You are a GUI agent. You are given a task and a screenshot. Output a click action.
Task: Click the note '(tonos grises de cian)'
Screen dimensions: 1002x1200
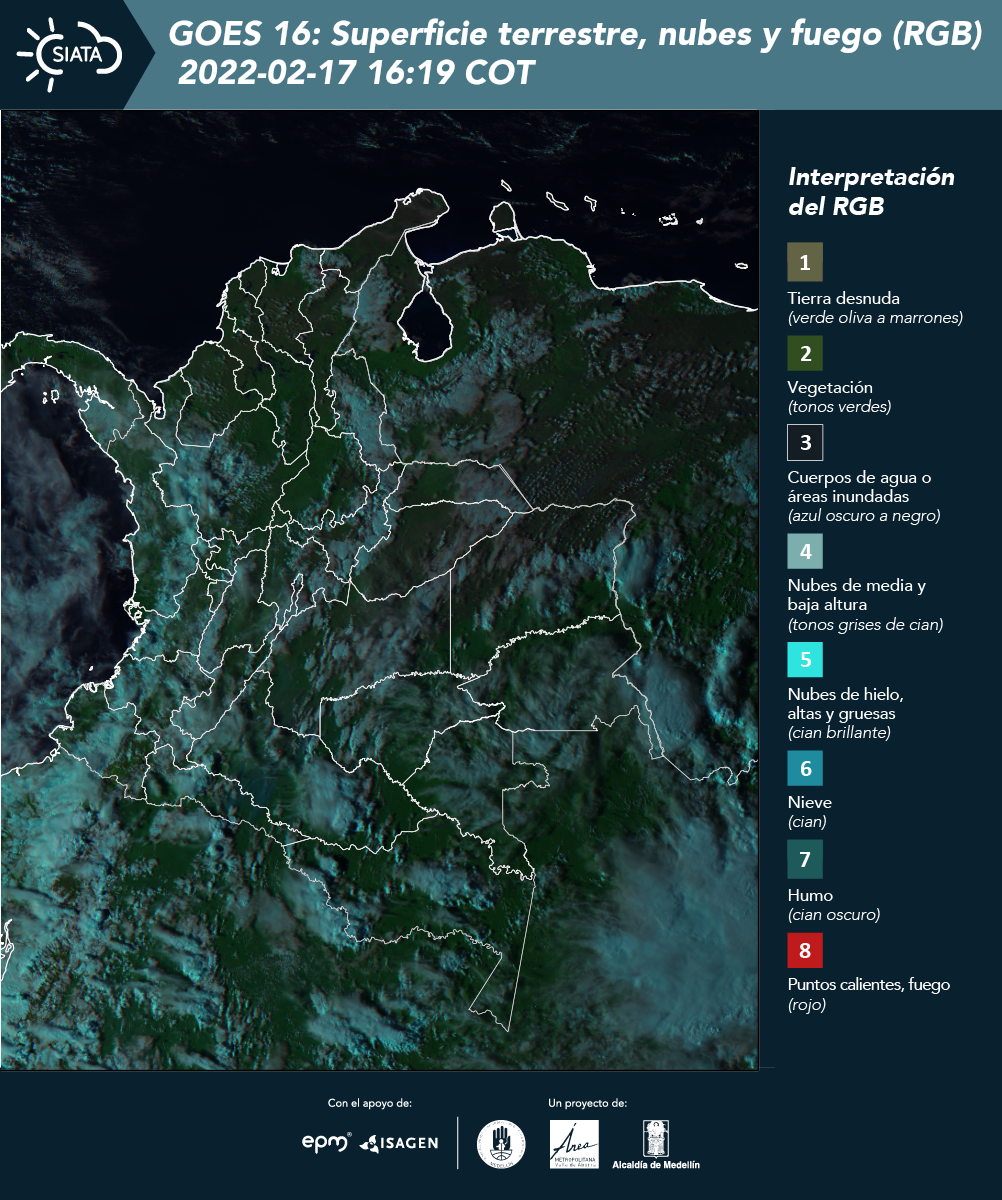point(866,625)
